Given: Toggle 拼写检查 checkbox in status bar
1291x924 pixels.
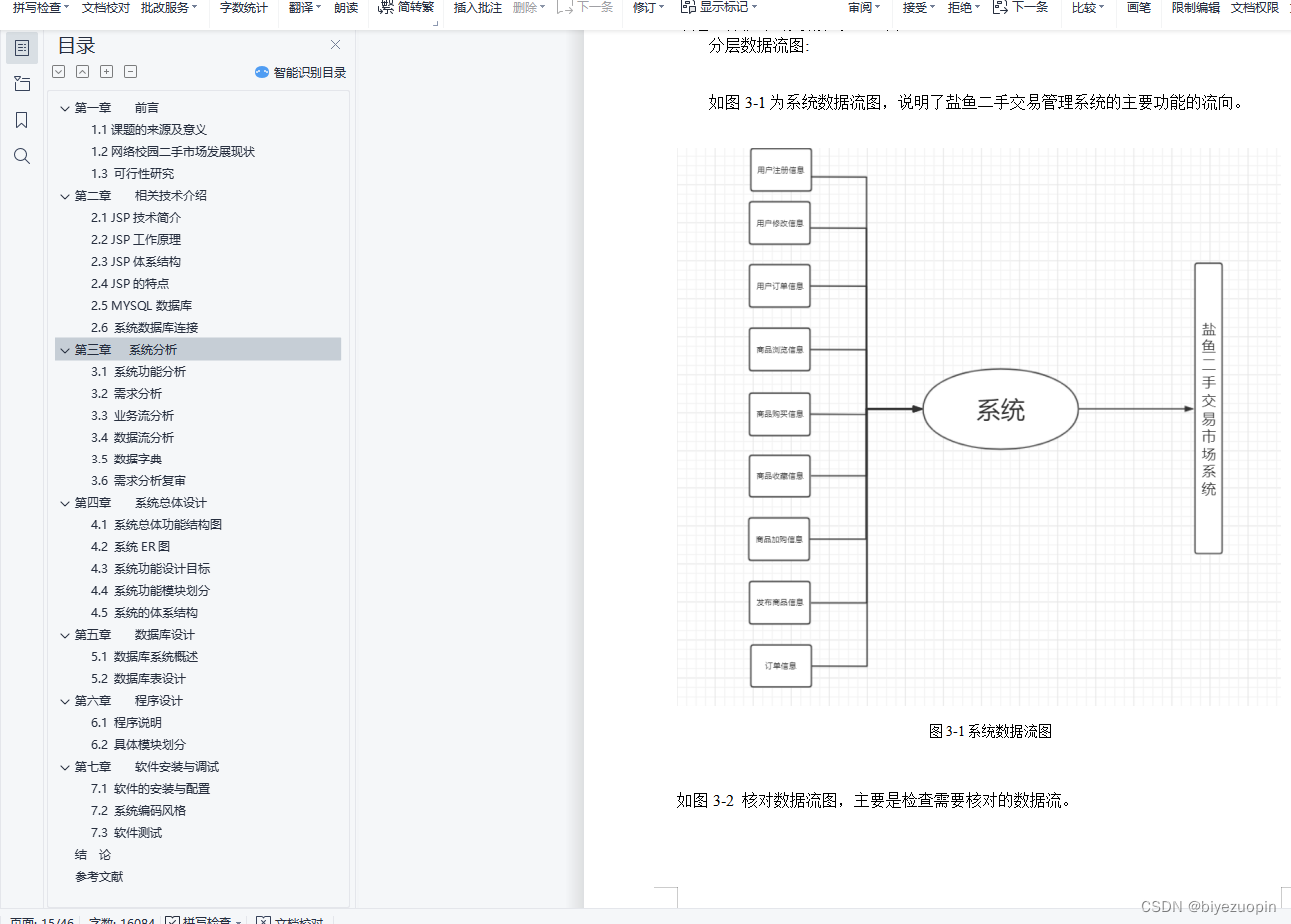Looking at the screenshot, I should click(172, 920).
